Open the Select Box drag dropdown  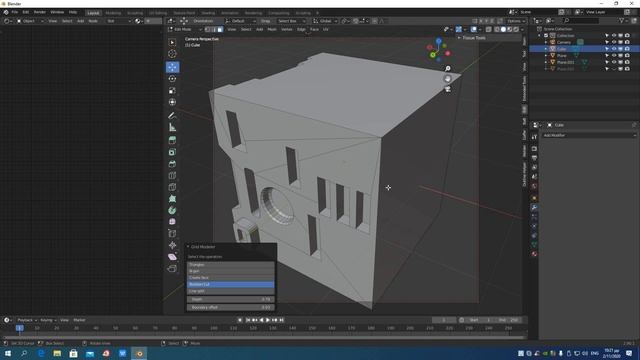click(x=291, y=21)
